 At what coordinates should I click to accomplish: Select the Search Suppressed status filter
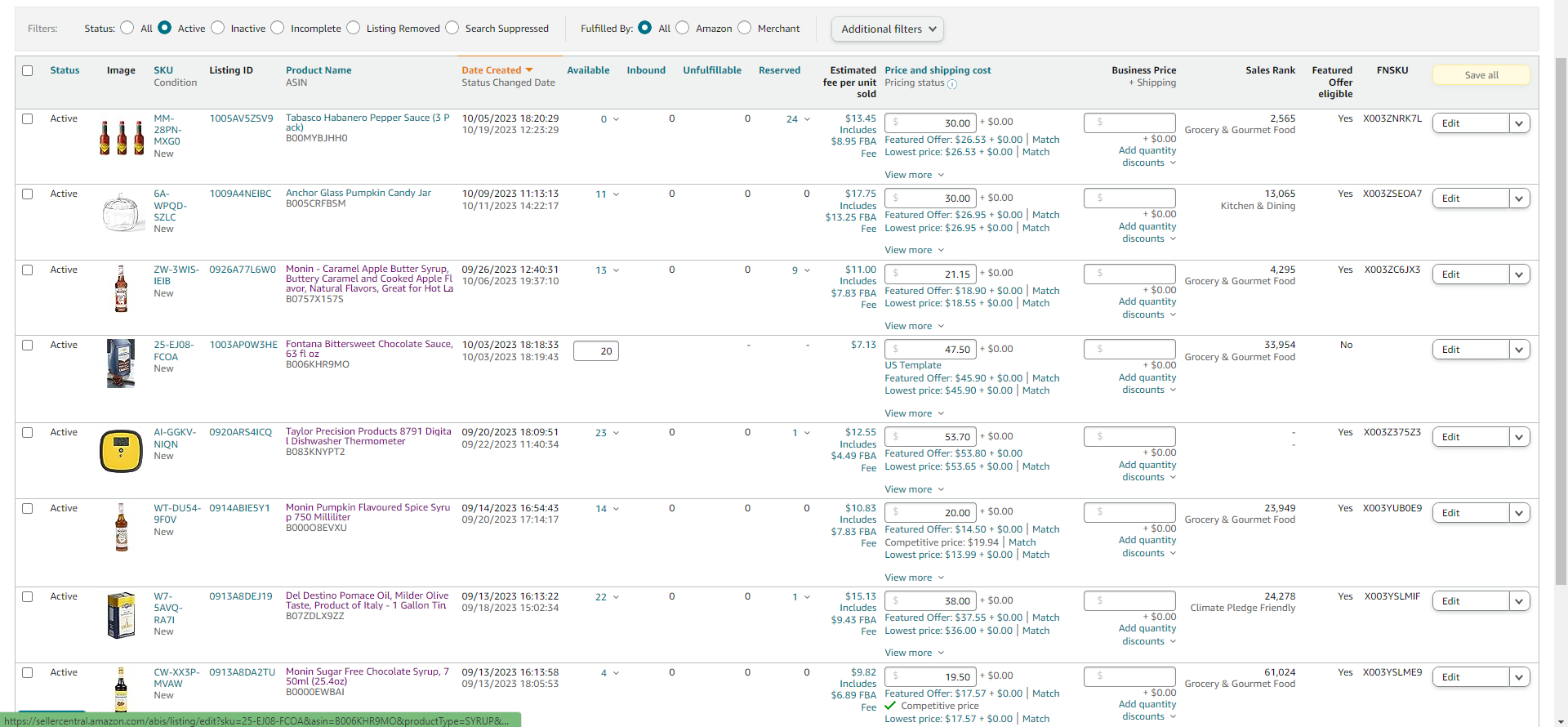coord(452,28)
